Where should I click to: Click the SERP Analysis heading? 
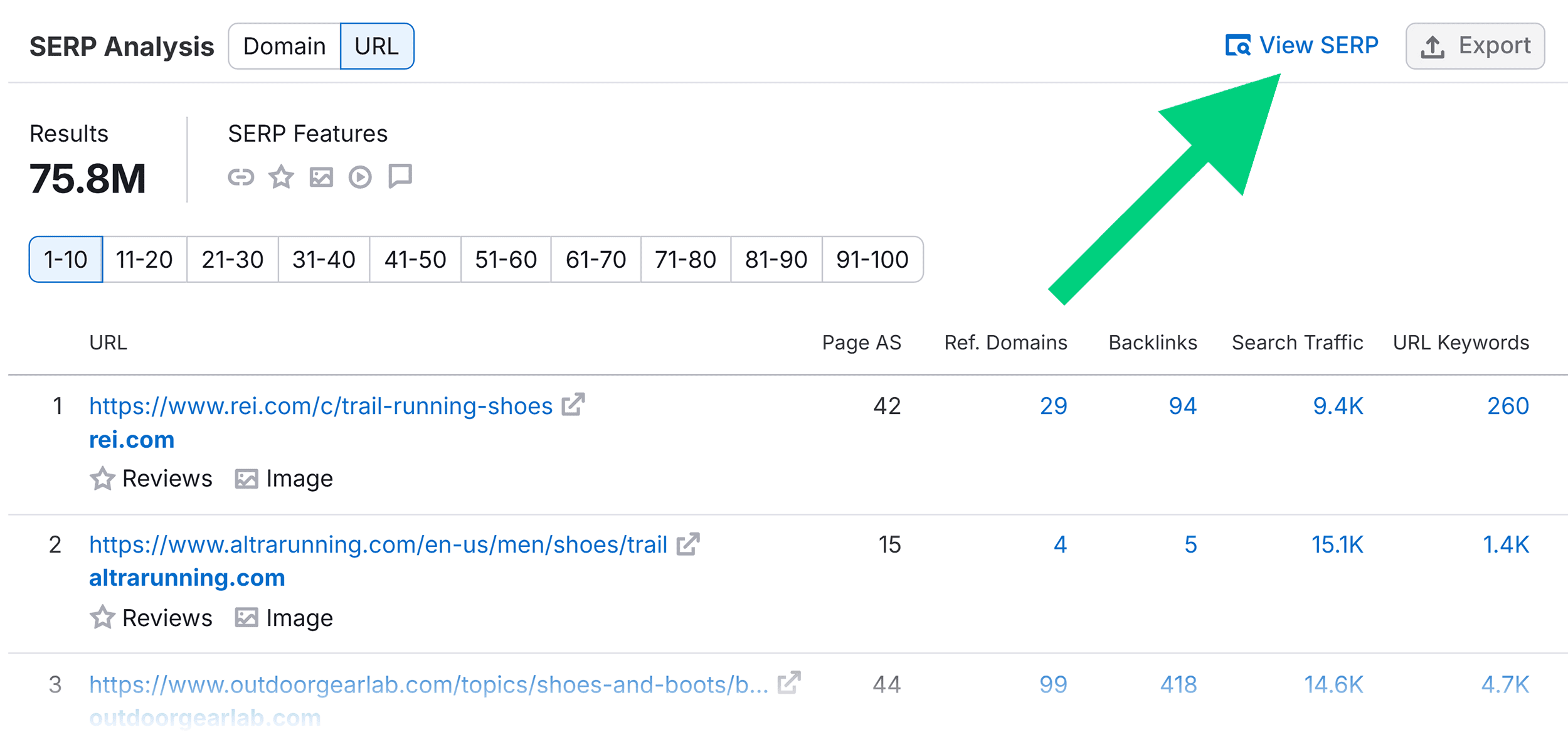click(122, 46)
